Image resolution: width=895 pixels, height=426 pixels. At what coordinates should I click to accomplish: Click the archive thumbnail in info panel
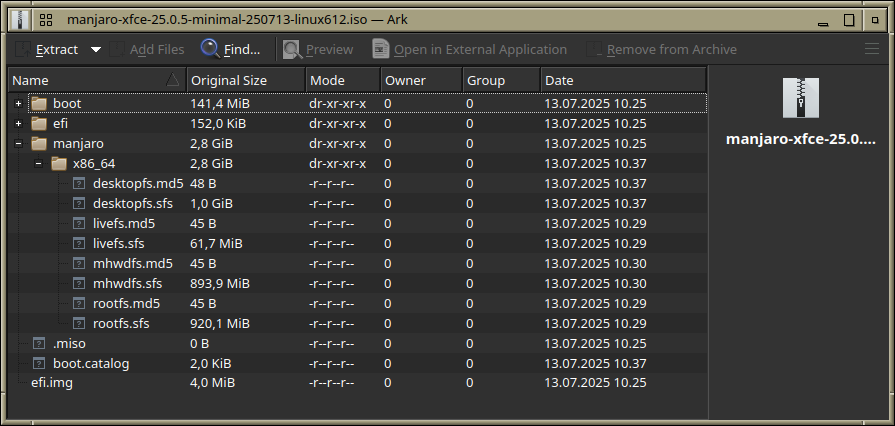800,98
